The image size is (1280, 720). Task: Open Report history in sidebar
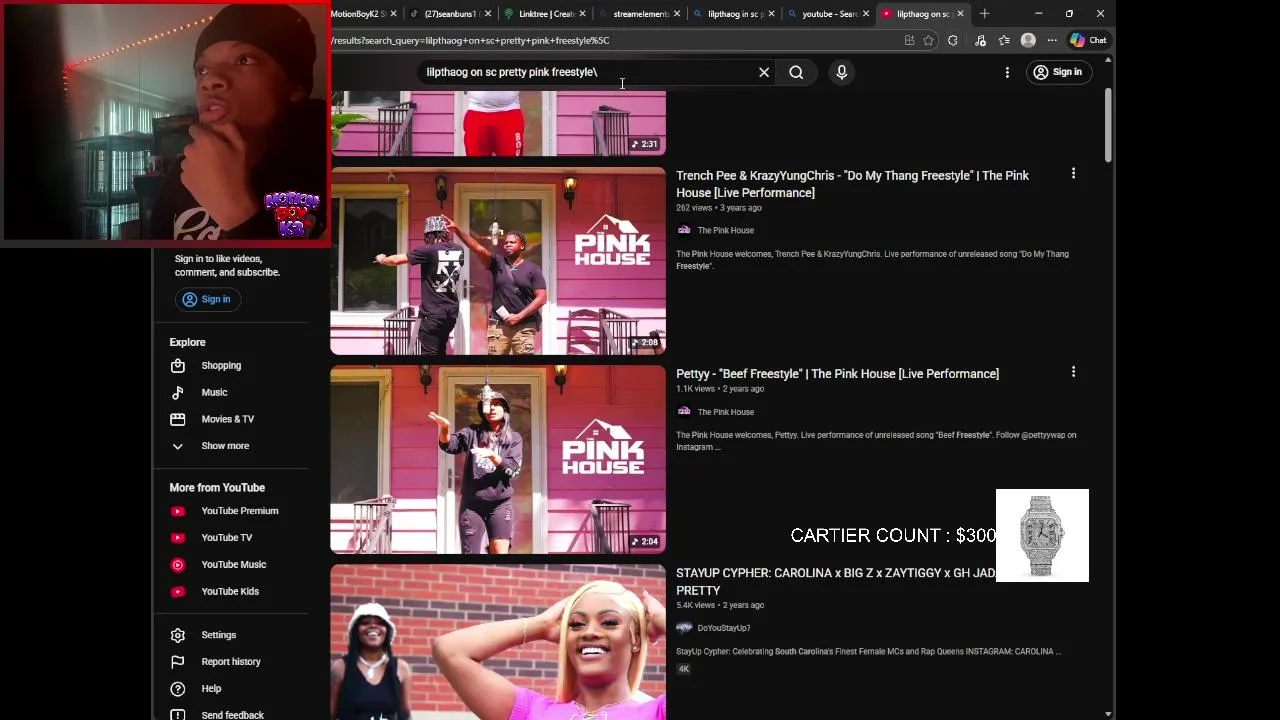click(x=230, y=662)
